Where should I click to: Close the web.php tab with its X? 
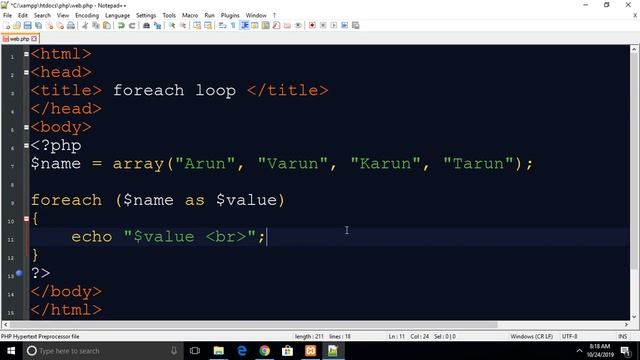[34, 39]
